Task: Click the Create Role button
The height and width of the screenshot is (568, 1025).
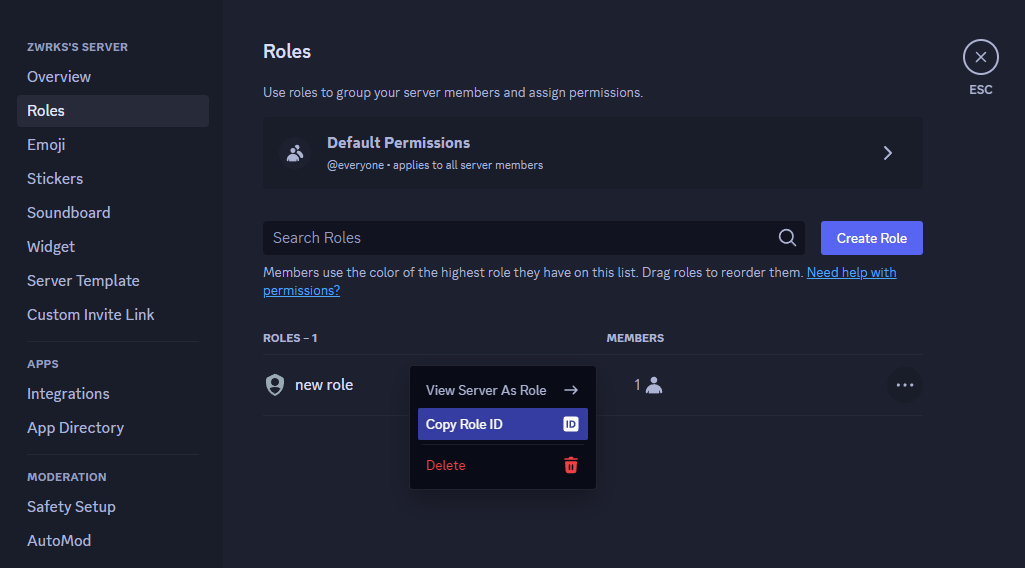Action: point(871,238)
